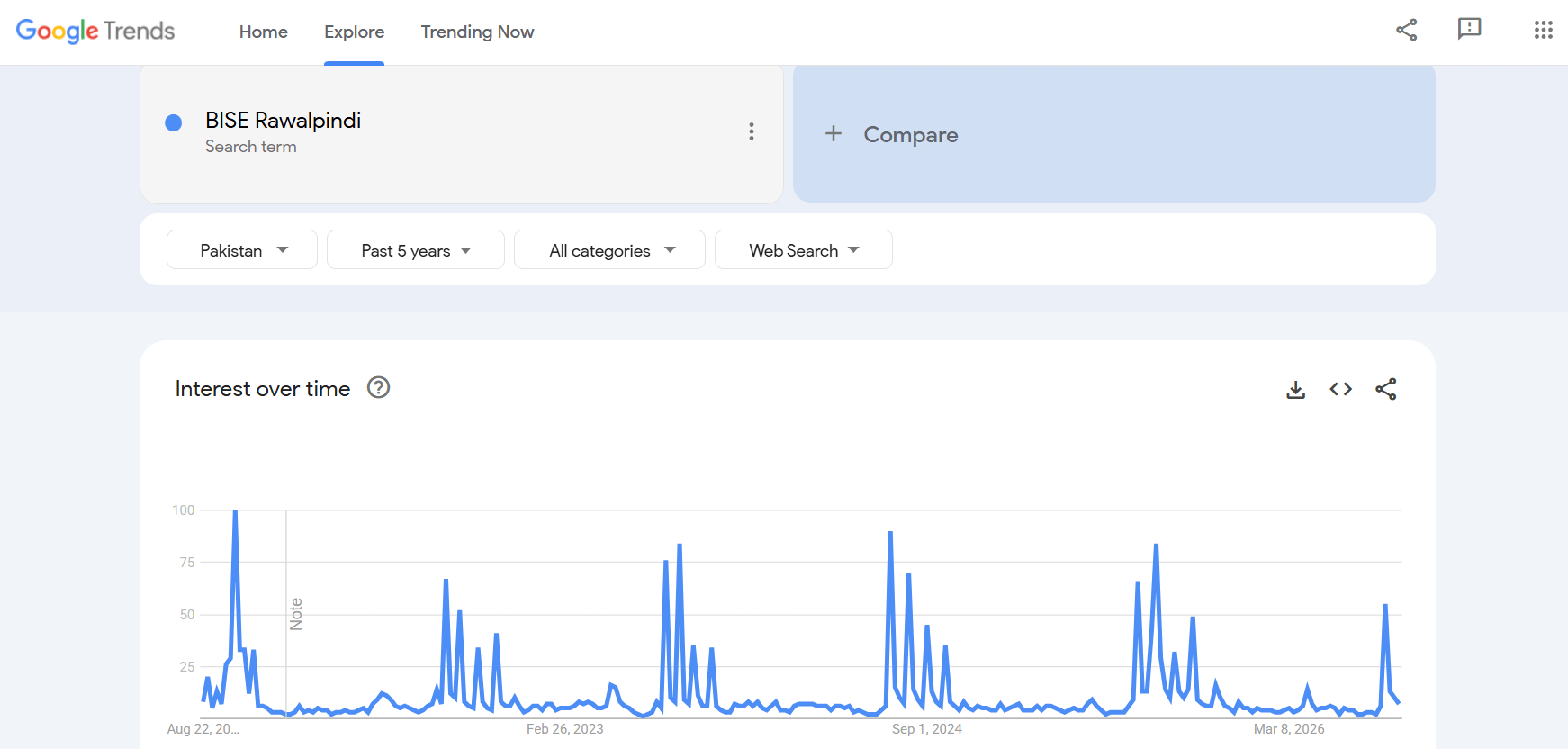This screenshot has width=1568, height=749.
Task: Select the Explore tab
Action: click(x=355, y=32)
